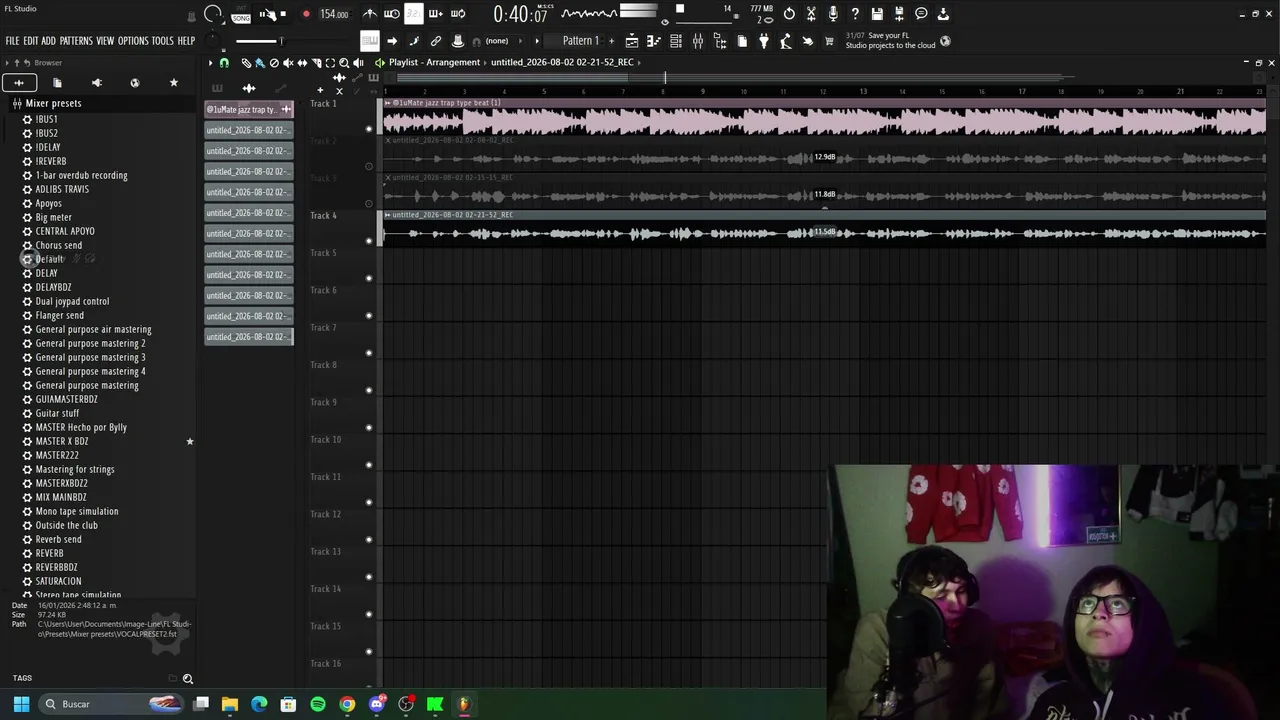This screenshot has height=720, width=1280.
Task: Click the Stop button in transport
Action: pyautogui.click(x=283, y=14)
